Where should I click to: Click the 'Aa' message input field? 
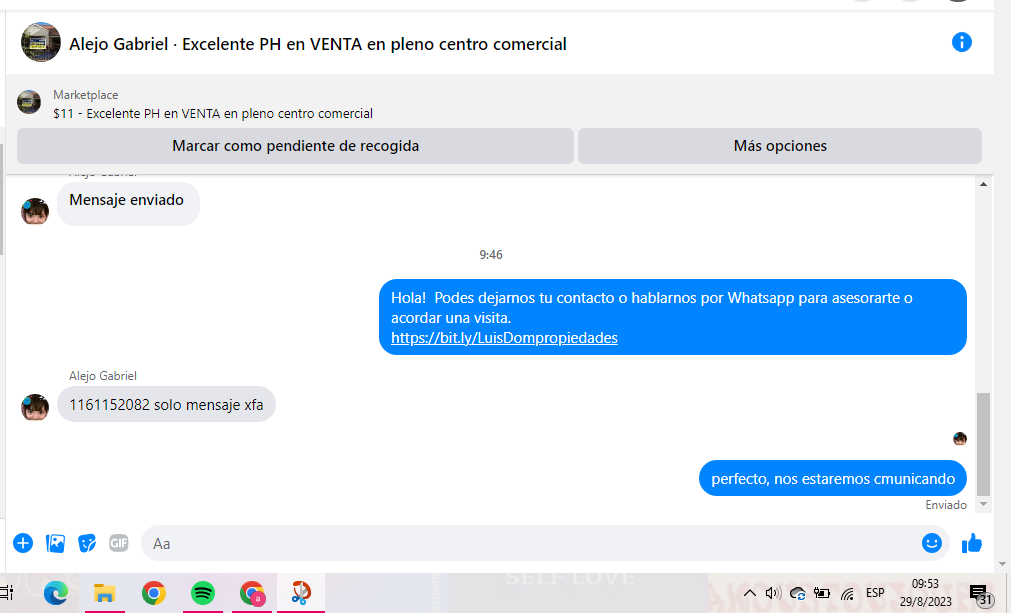click(529, 543)
